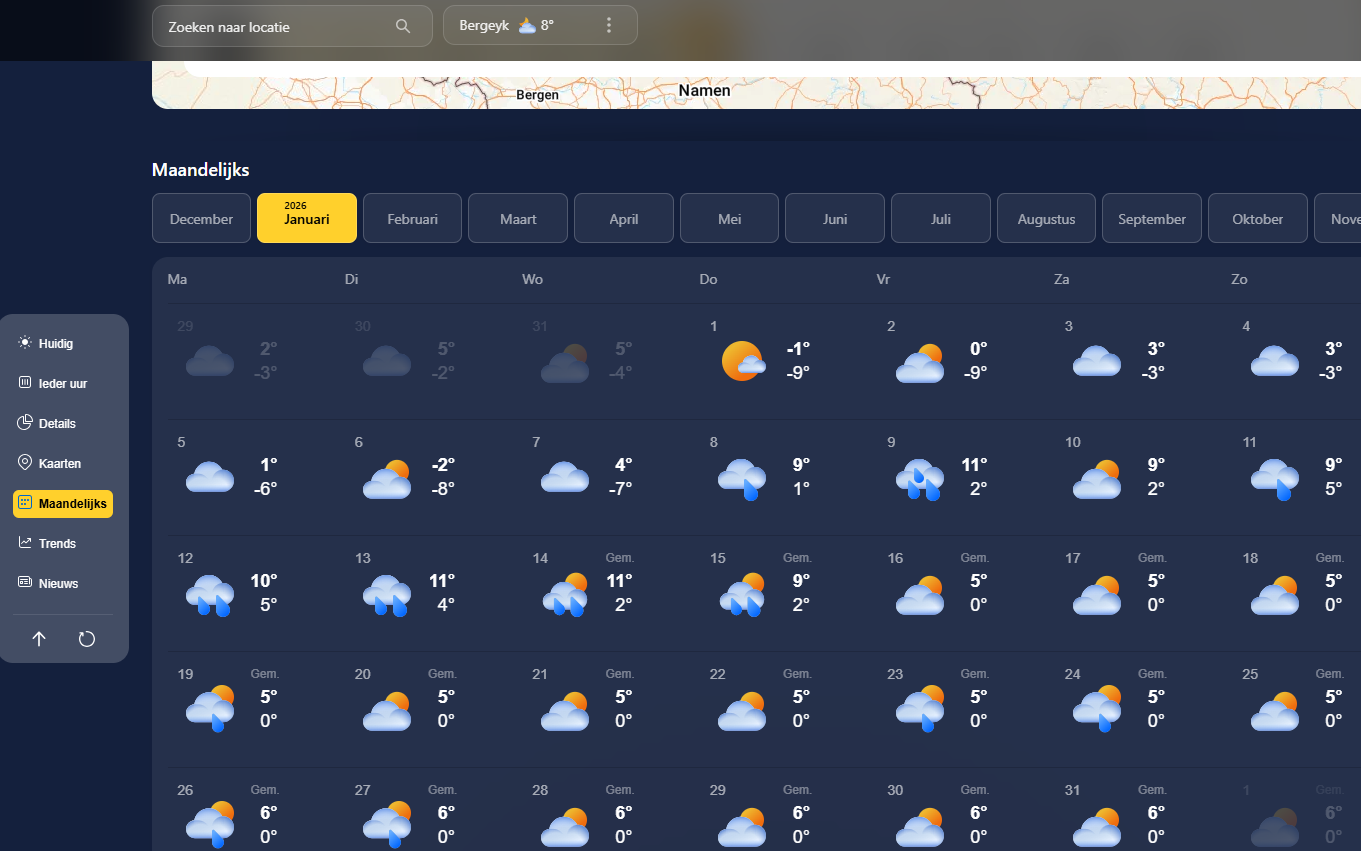Open the January 24 forecast day
The height and width of the screenshot is (851, 1361).
click(x=1140, y=709)
